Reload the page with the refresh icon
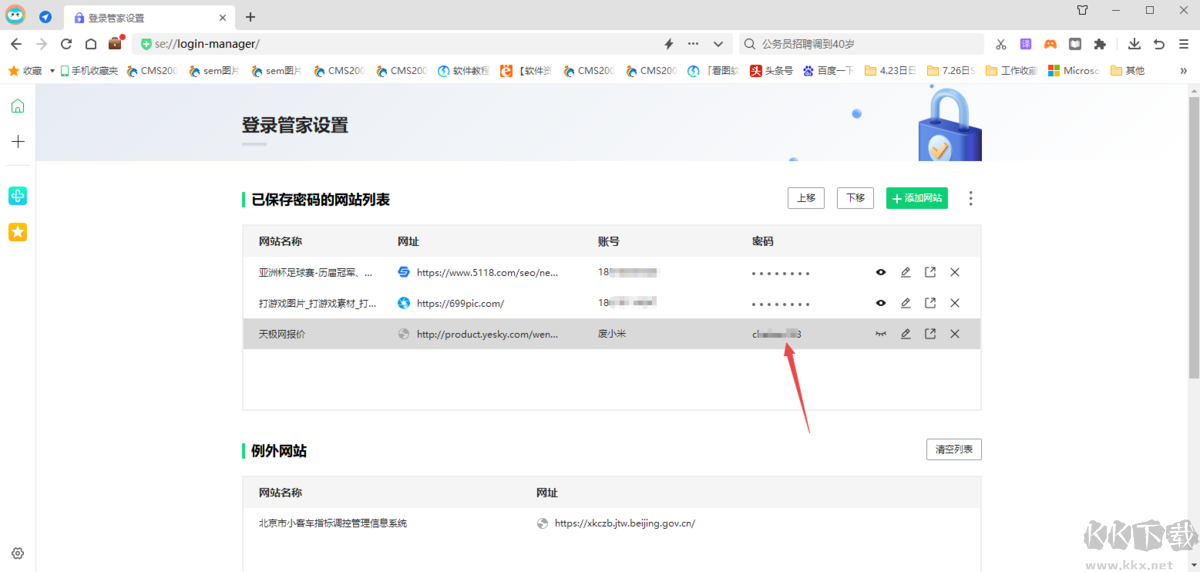The height and width of the screenshot is (572, 1200). pyautogui.click(x=66, y=44)
